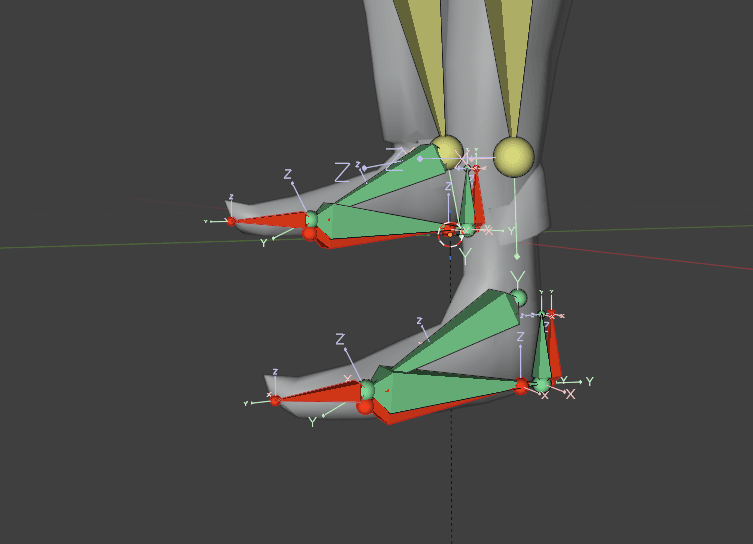The image size is (753, 544).
Task: Click the 3D cursor at the upper foot heel
Action: pos(450,234)
